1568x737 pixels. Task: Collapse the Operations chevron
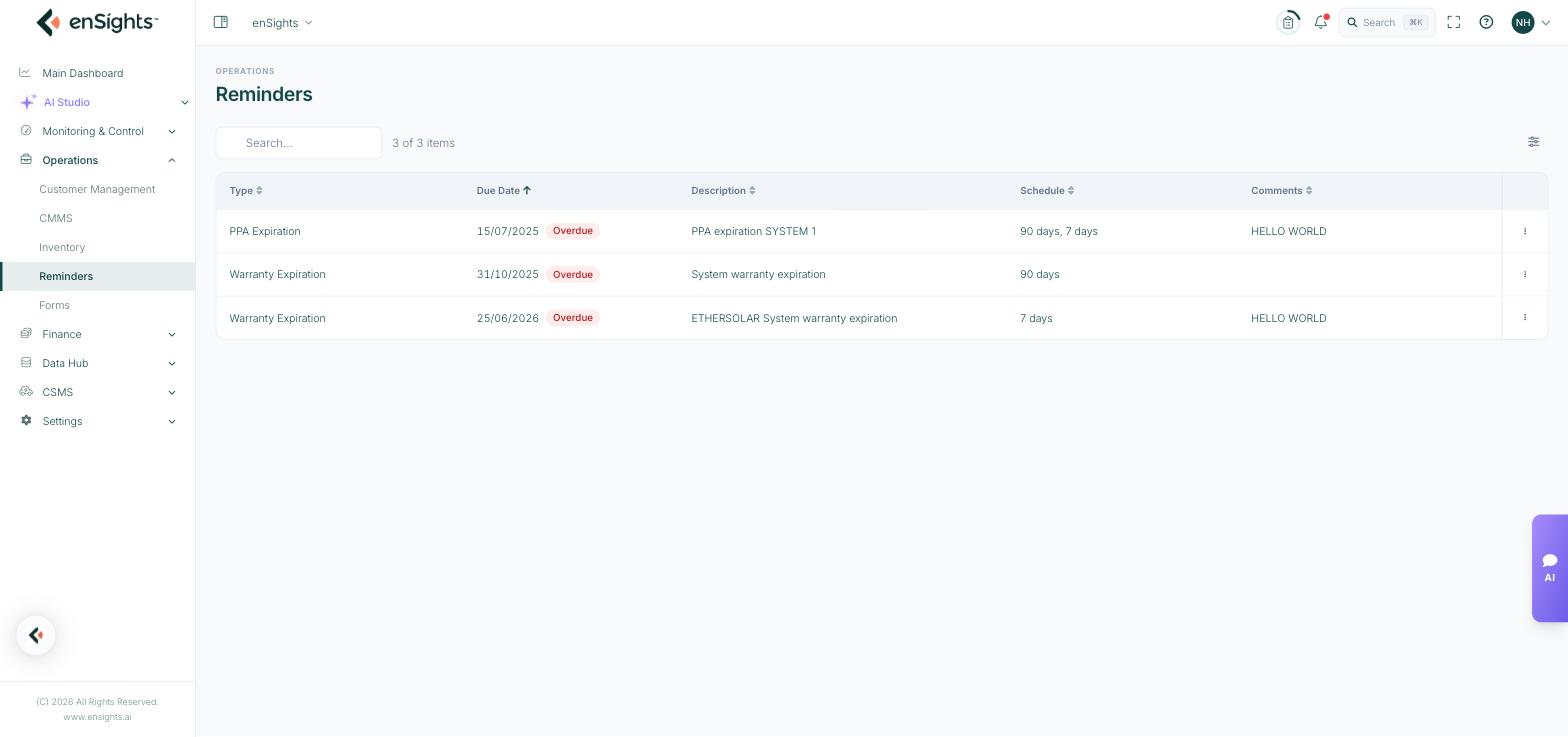click(x=172, y=160)
